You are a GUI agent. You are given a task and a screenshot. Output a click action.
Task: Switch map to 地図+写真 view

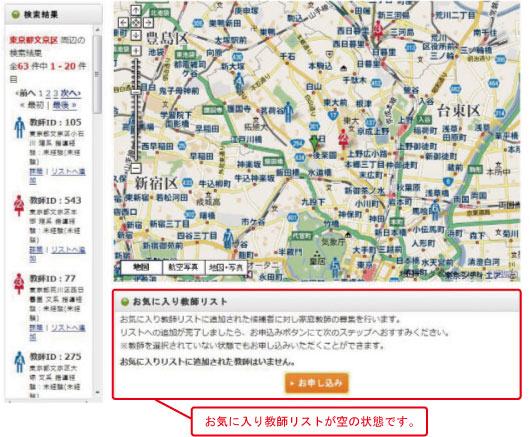click(226, 267)
